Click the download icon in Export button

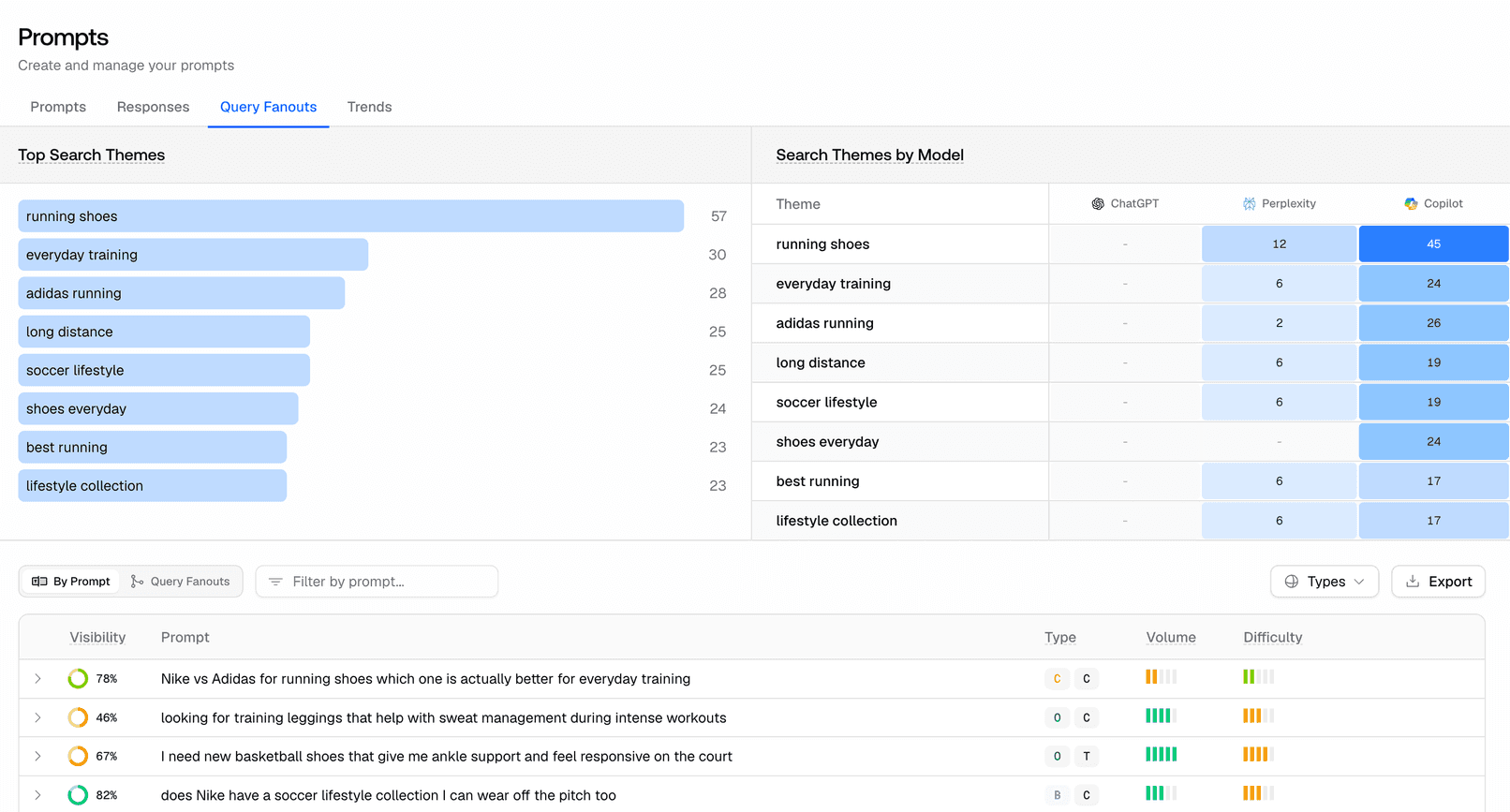coord(1413,582)
